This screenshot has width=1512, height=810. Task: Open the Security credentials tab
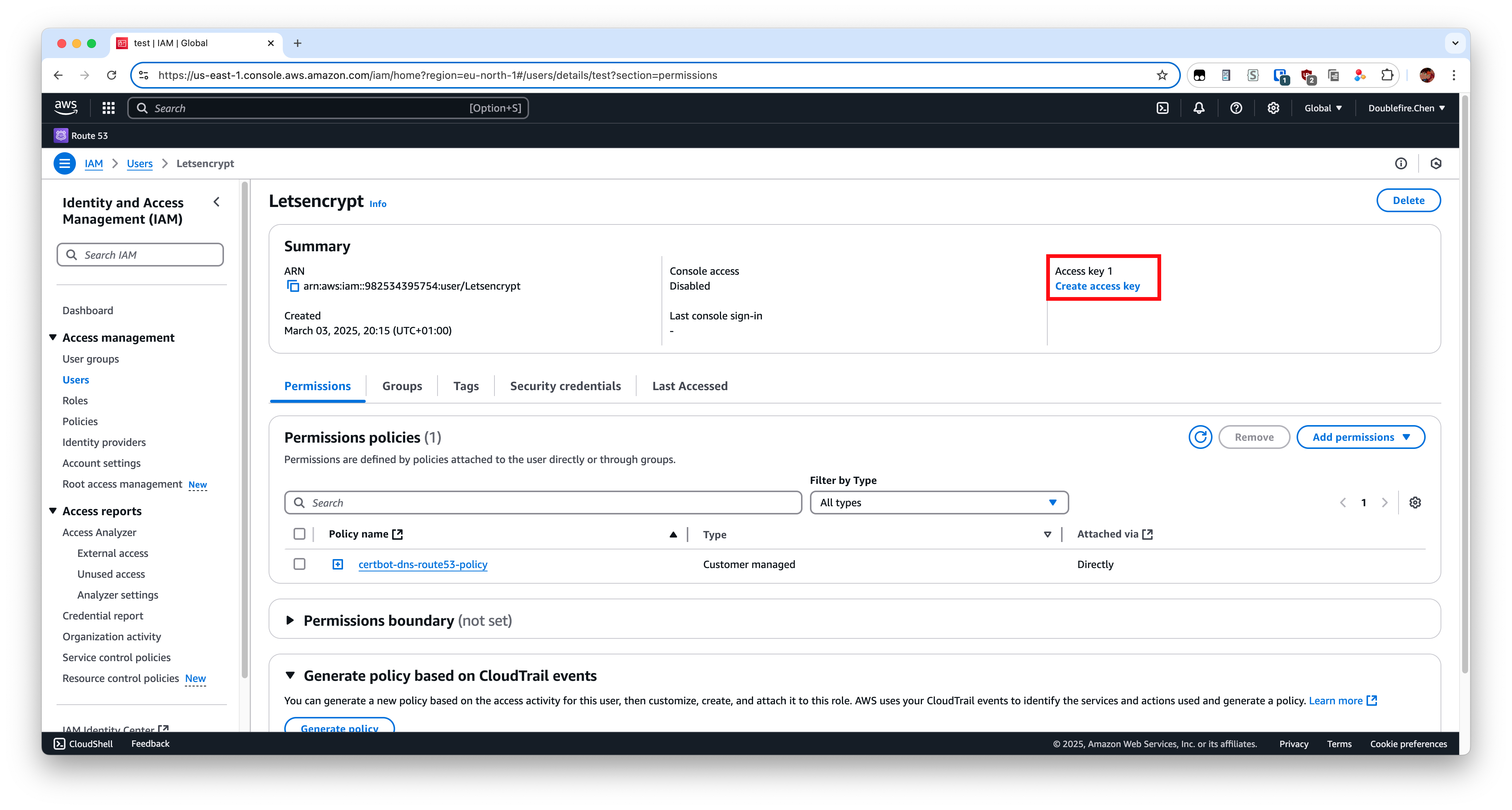click(565, 386)
